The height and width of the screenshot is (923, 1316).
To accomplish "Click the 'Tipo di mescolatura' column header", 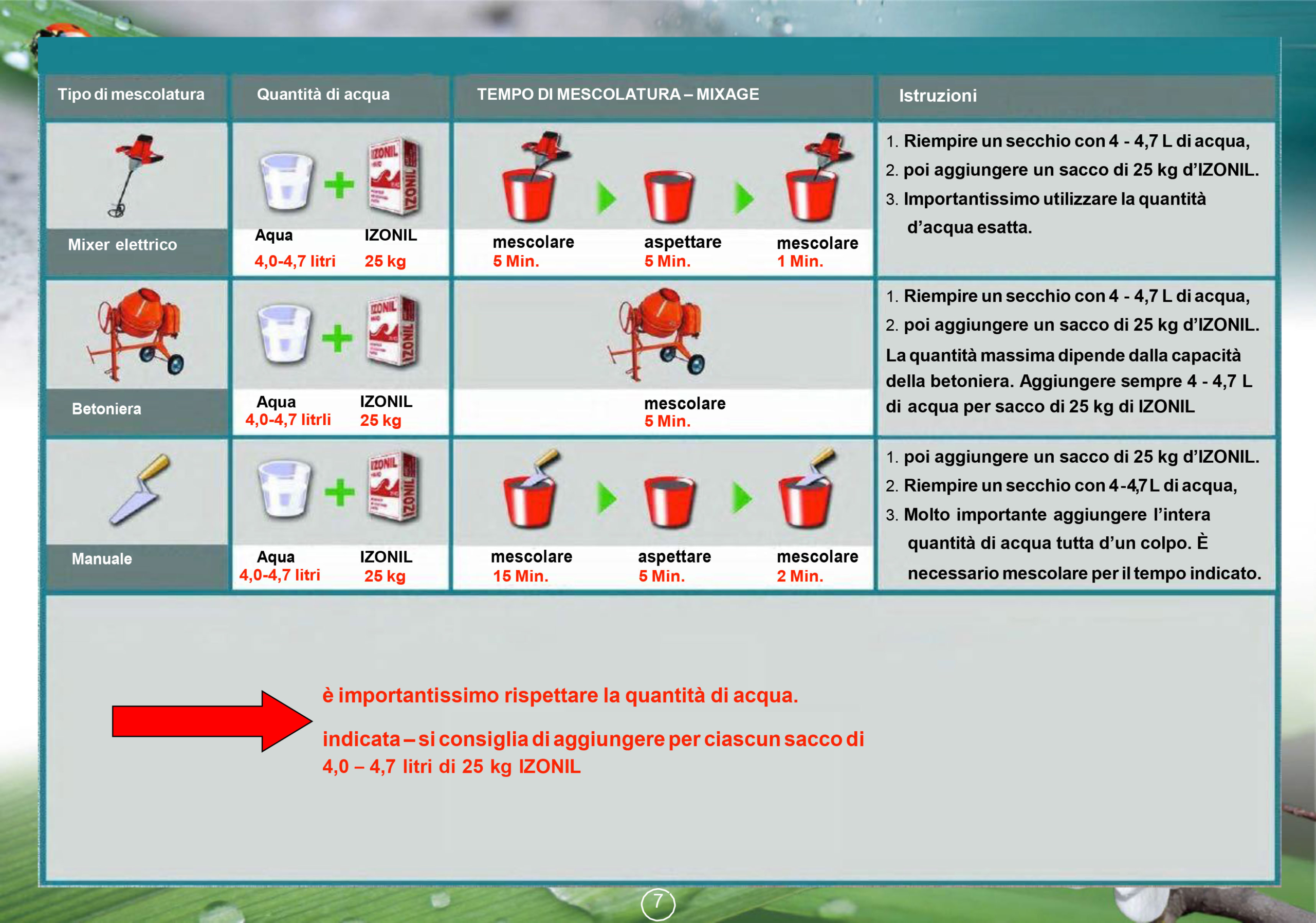I will point(131,94).
